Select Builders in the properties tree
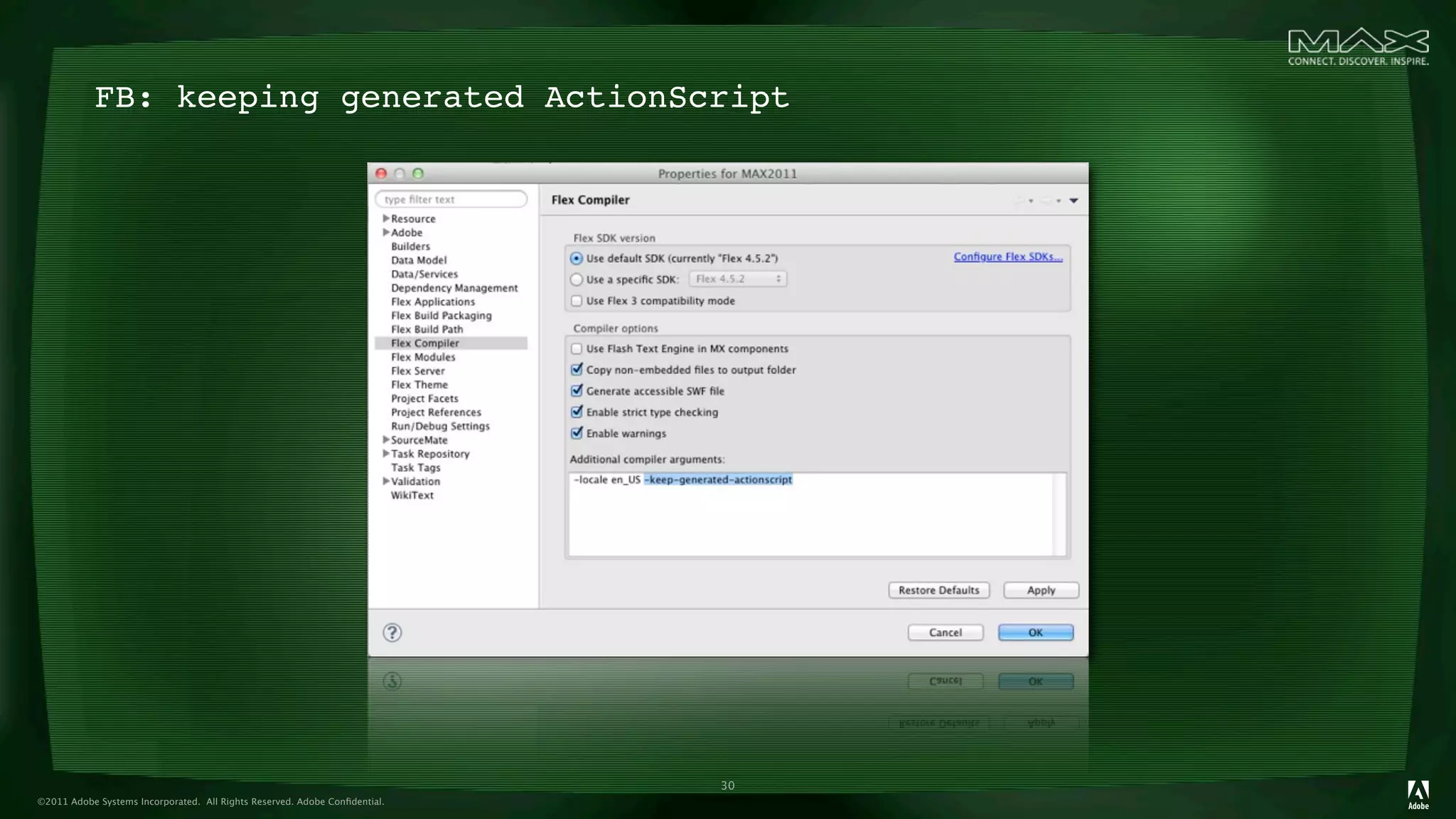1456x819 pixels. point(410,247)
